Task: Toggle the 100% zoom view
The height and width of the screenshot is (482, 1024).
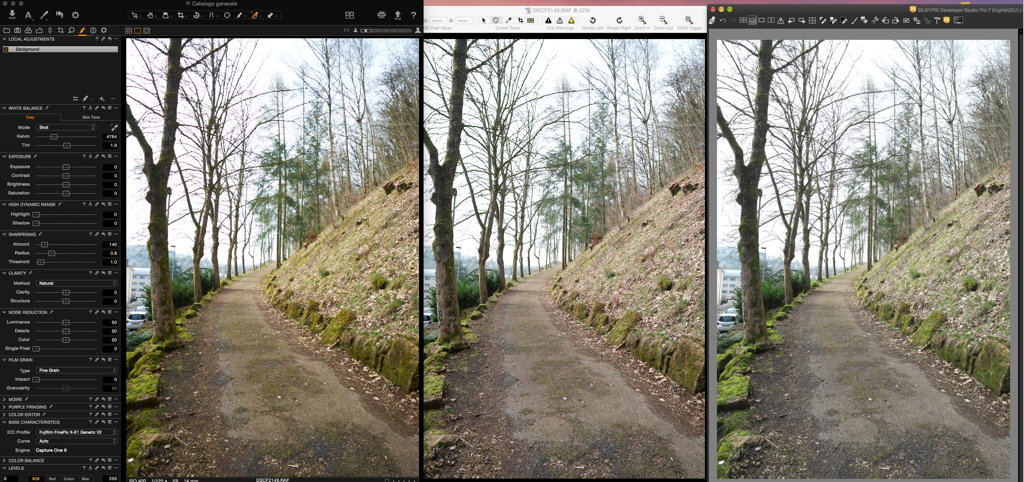Action: pyautogui.click(x=689, y=20)
